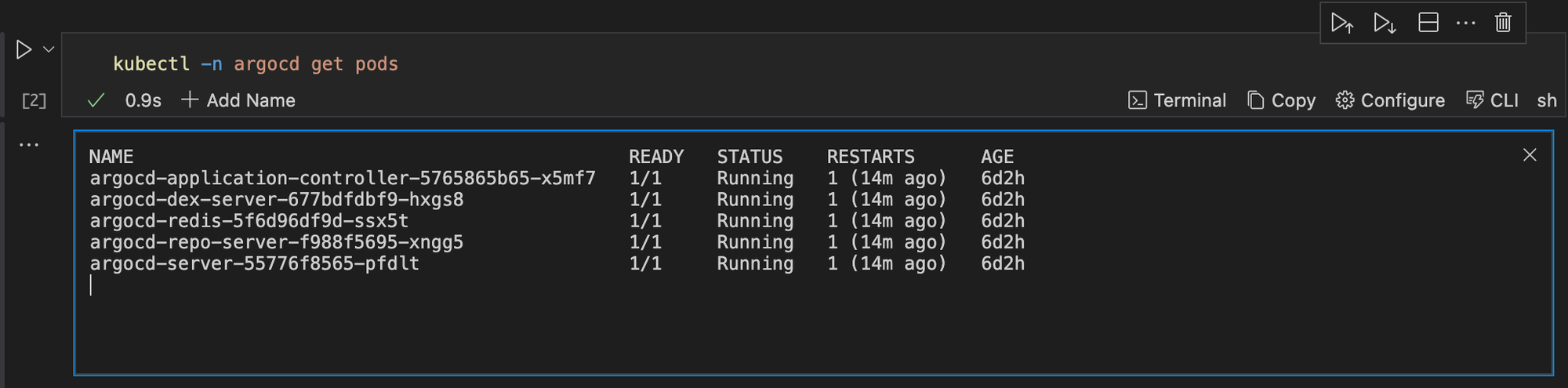Click Run Cell and Below icon
This screenshot has width=1568, height=388.
click(1385, 23)
